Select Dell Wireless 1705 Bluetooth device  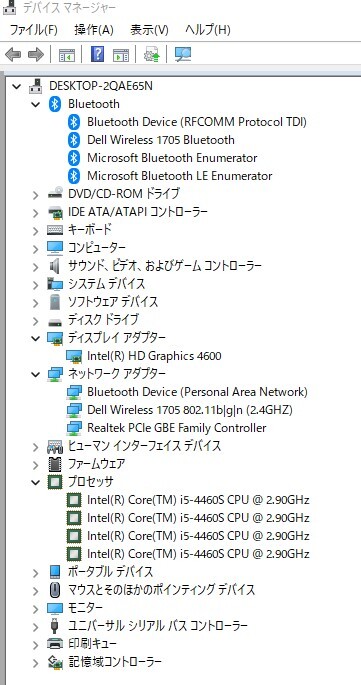161,140
